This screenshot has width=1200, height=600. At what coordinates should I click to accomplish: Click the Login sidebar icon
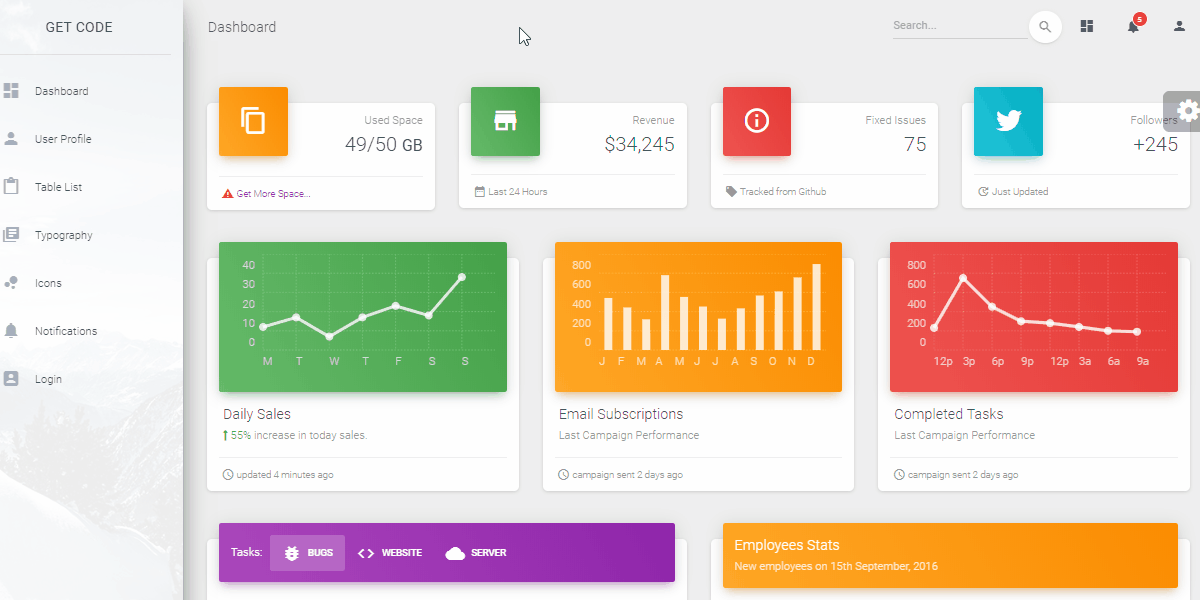11,379
